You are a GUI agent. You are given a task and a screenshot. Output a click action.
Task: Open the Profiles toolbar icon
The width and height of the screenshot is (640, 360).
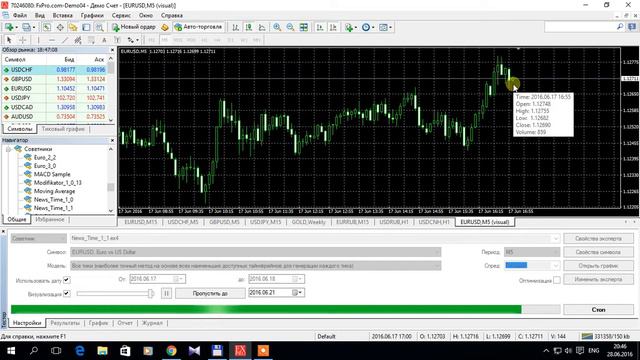coord(27,27)
